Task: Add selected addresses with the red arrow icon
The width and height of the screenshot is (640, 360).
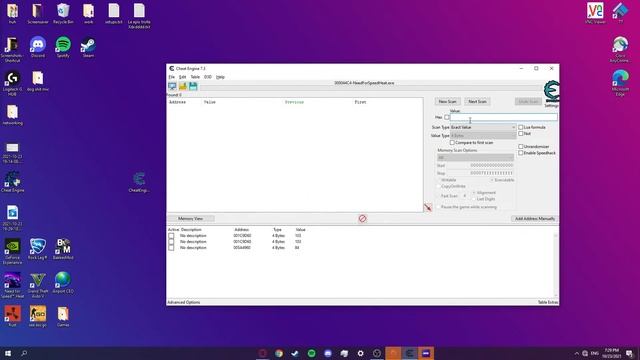Action: [428, 207]
